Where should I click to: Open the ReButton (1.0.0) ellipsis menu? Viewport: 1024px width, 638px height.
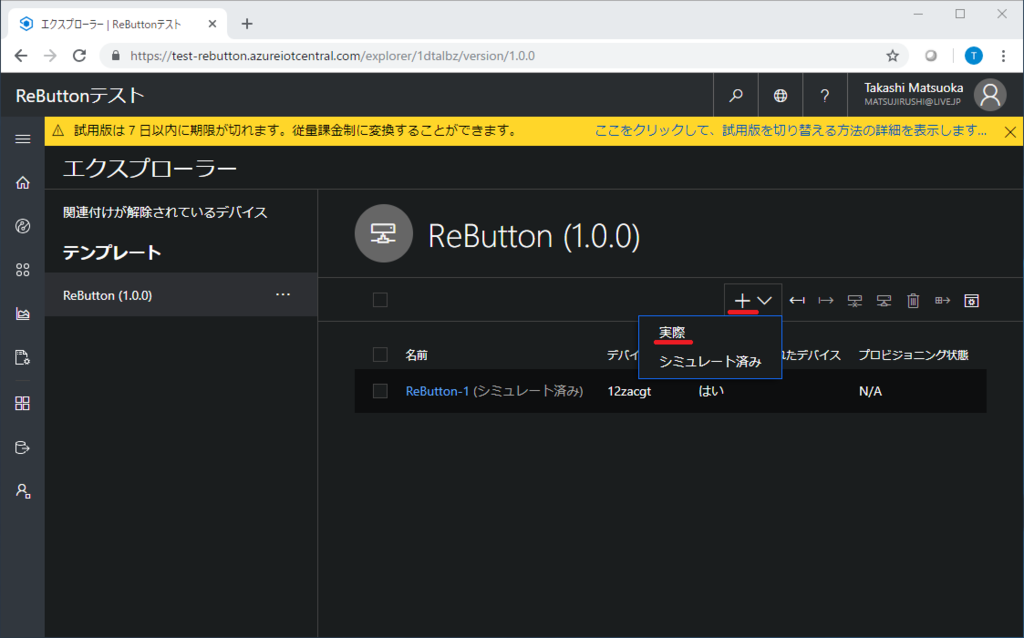[x=283, y=294]
